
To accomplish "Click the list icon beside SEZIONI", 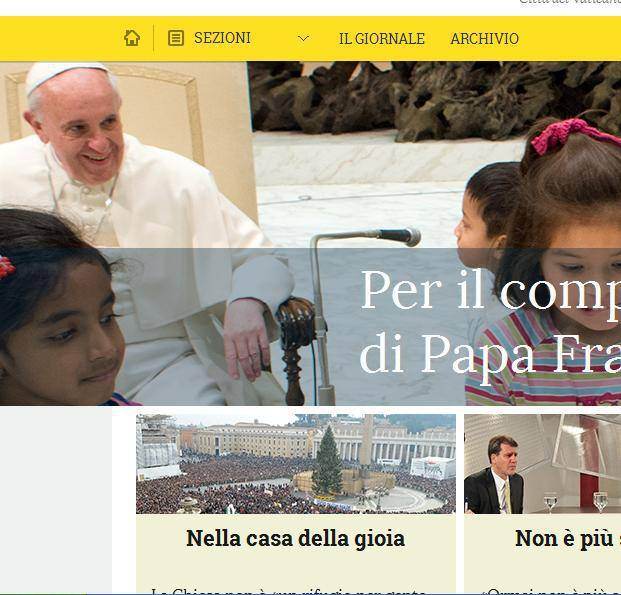I will [175, 38].
